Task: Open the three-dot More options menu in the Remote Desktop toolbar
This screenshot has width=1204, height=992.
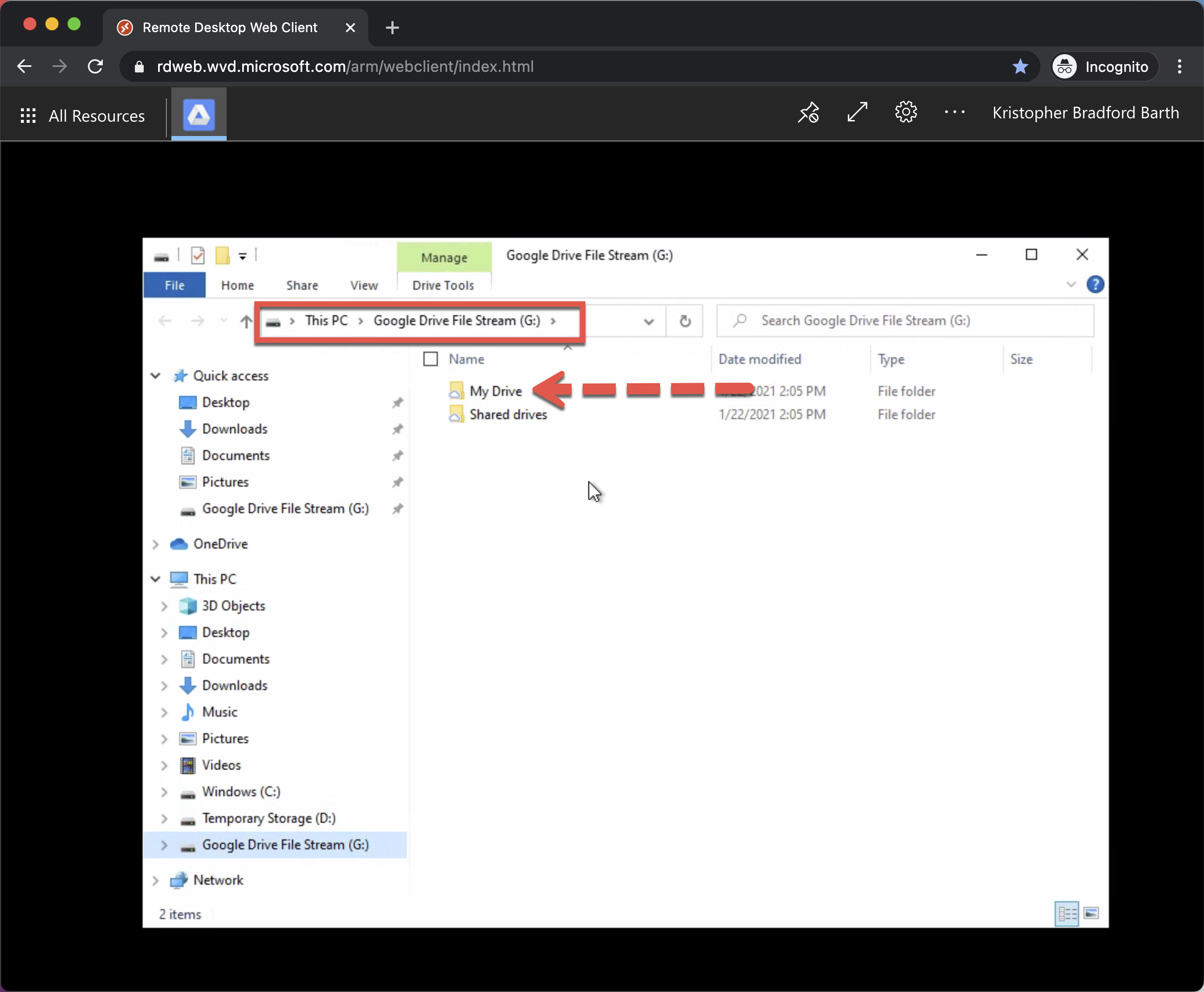Action: 954,112
